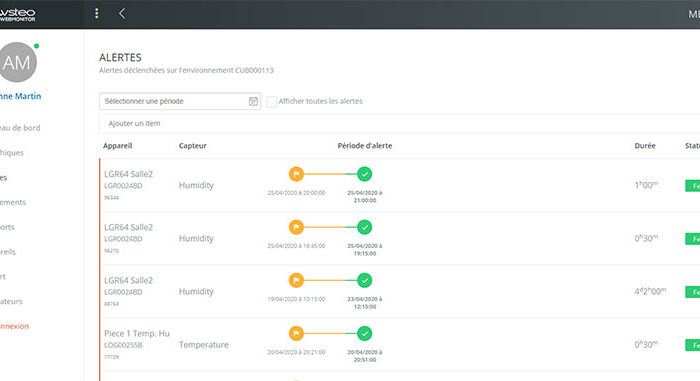Image resolution: width=700 pixels, height=381 pixels.
Task: Click orange flag icon for 19/04/2020 10:15 alert
Action: click(x=296, y=280)
